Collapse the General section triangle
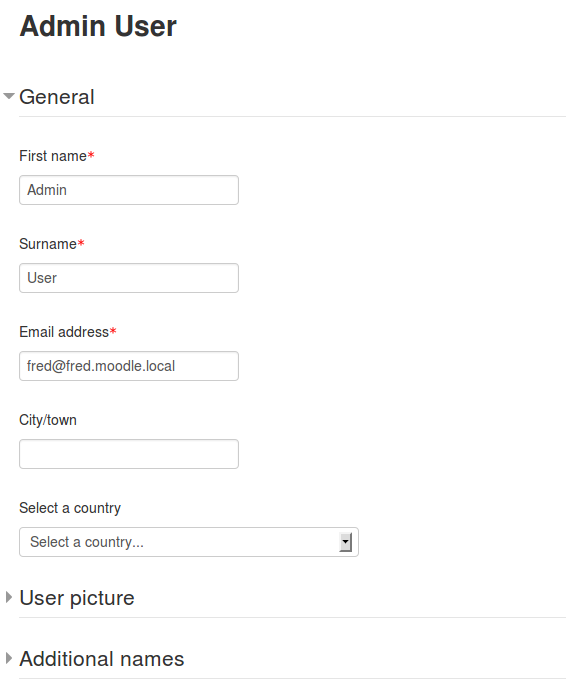566x691 pixels. tap(9, 96)
